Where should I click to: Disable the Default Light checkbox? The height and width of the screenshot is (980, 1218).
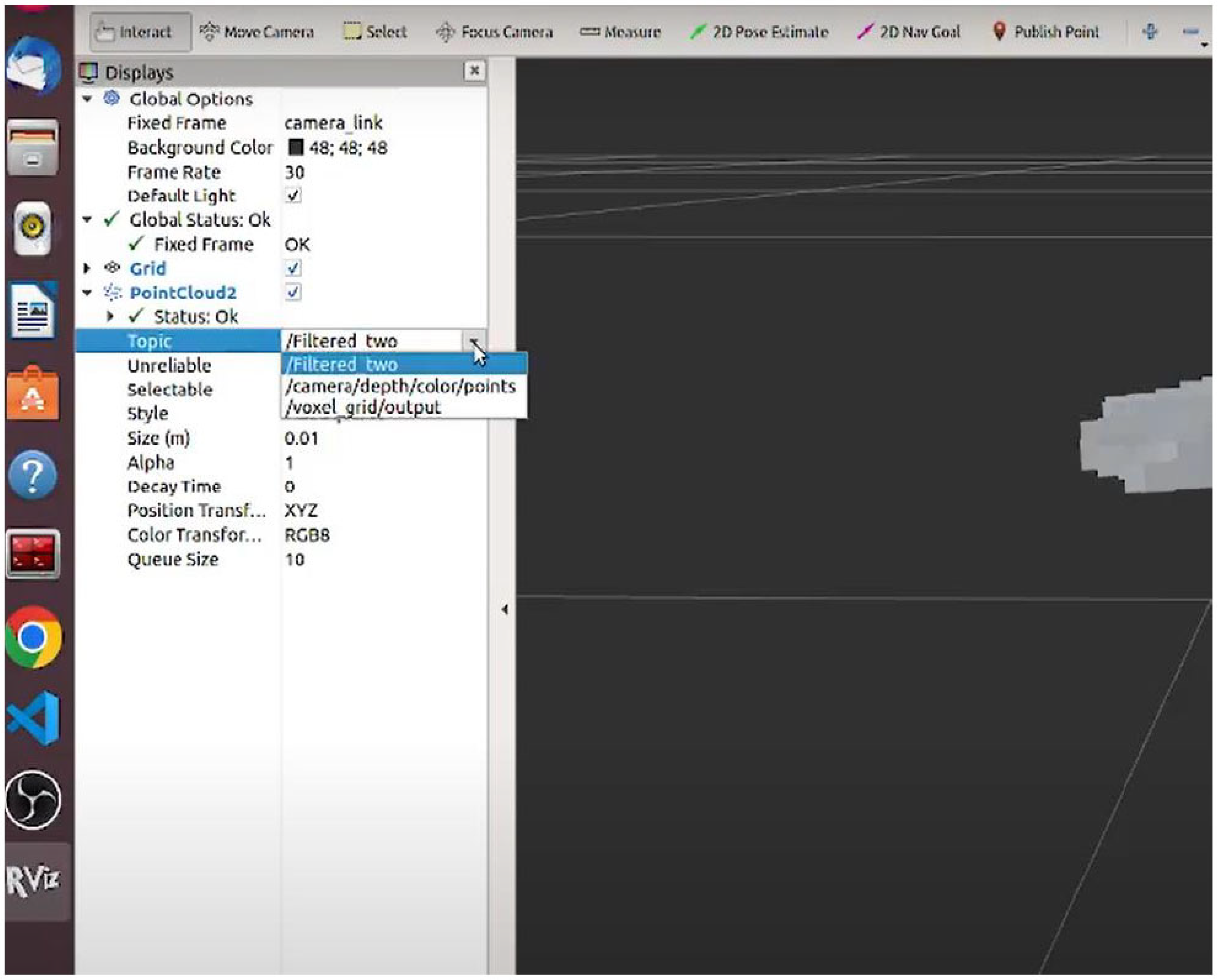293,196
